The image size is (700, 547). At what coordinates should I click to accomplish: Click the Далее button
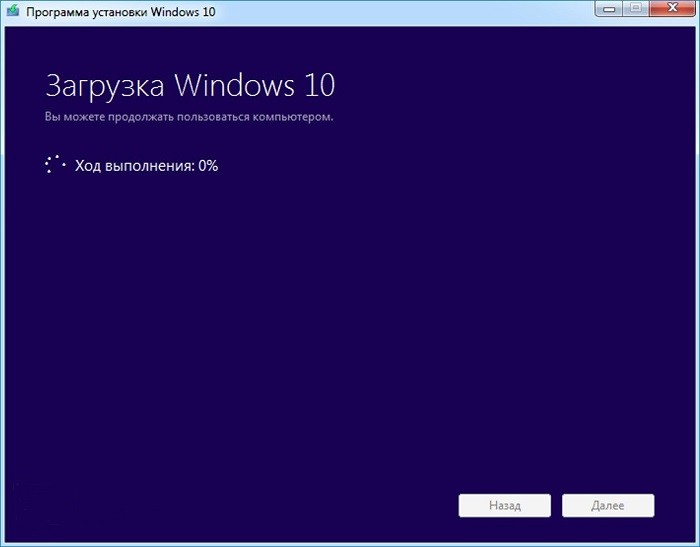[x=608, y=505]
